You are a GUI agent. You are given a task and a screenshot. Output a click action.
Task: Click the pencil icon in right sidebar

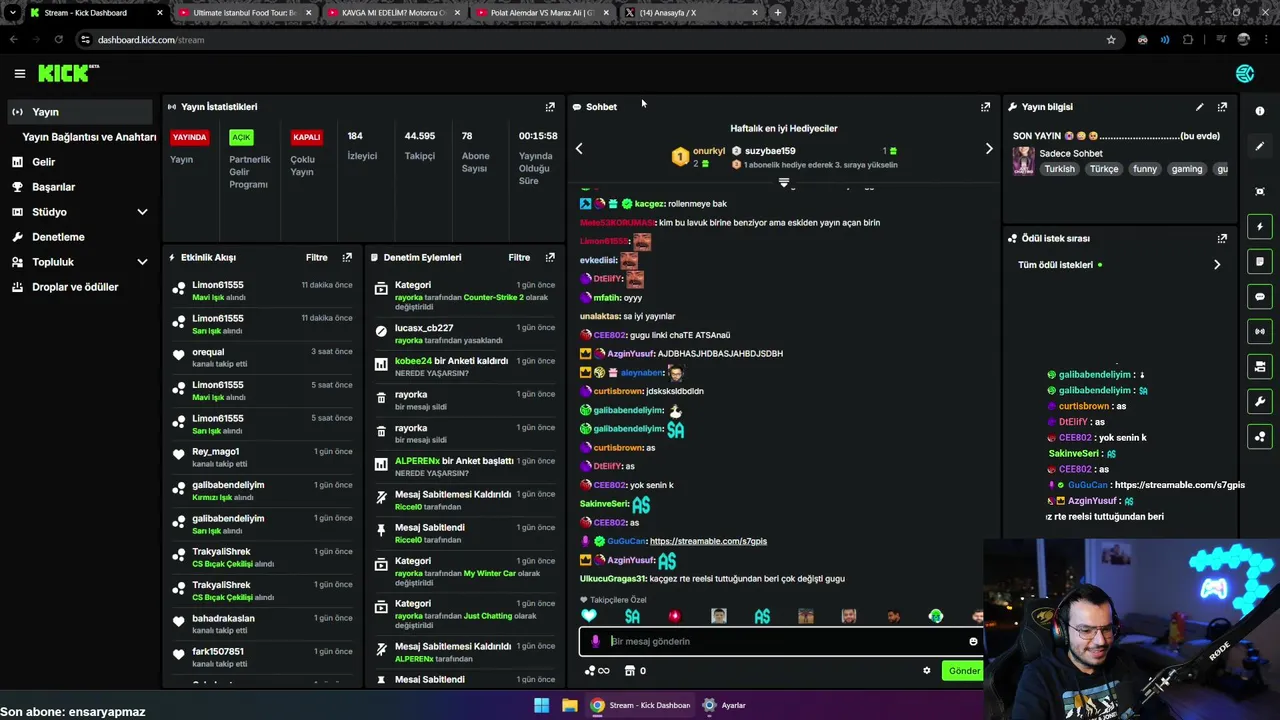1260,146
